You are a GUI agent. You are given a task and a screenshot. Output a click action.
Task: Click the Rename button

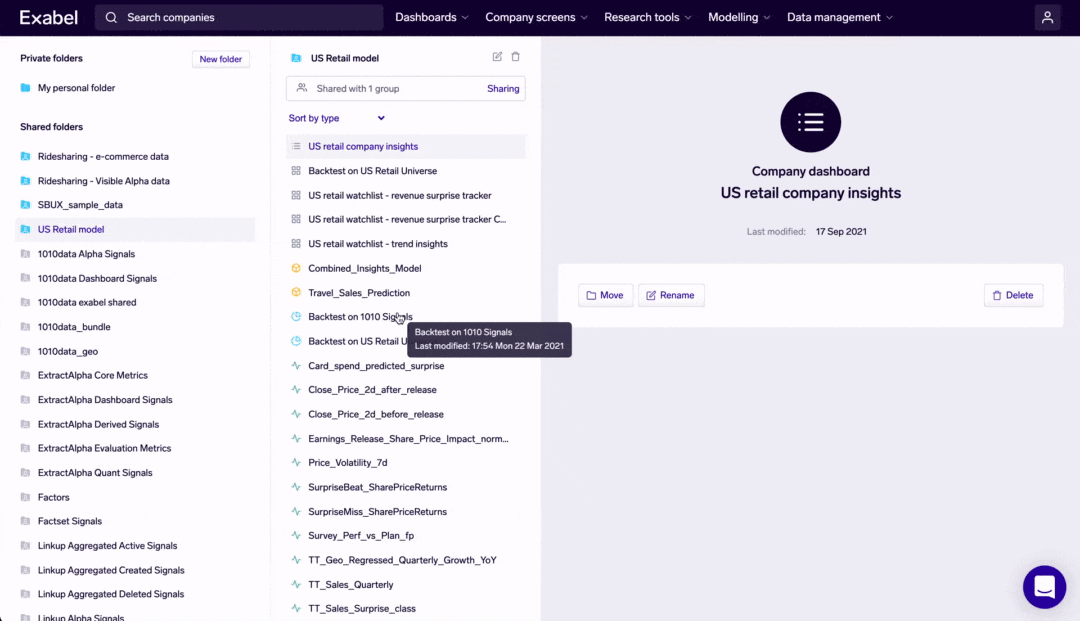pos(671,295)
